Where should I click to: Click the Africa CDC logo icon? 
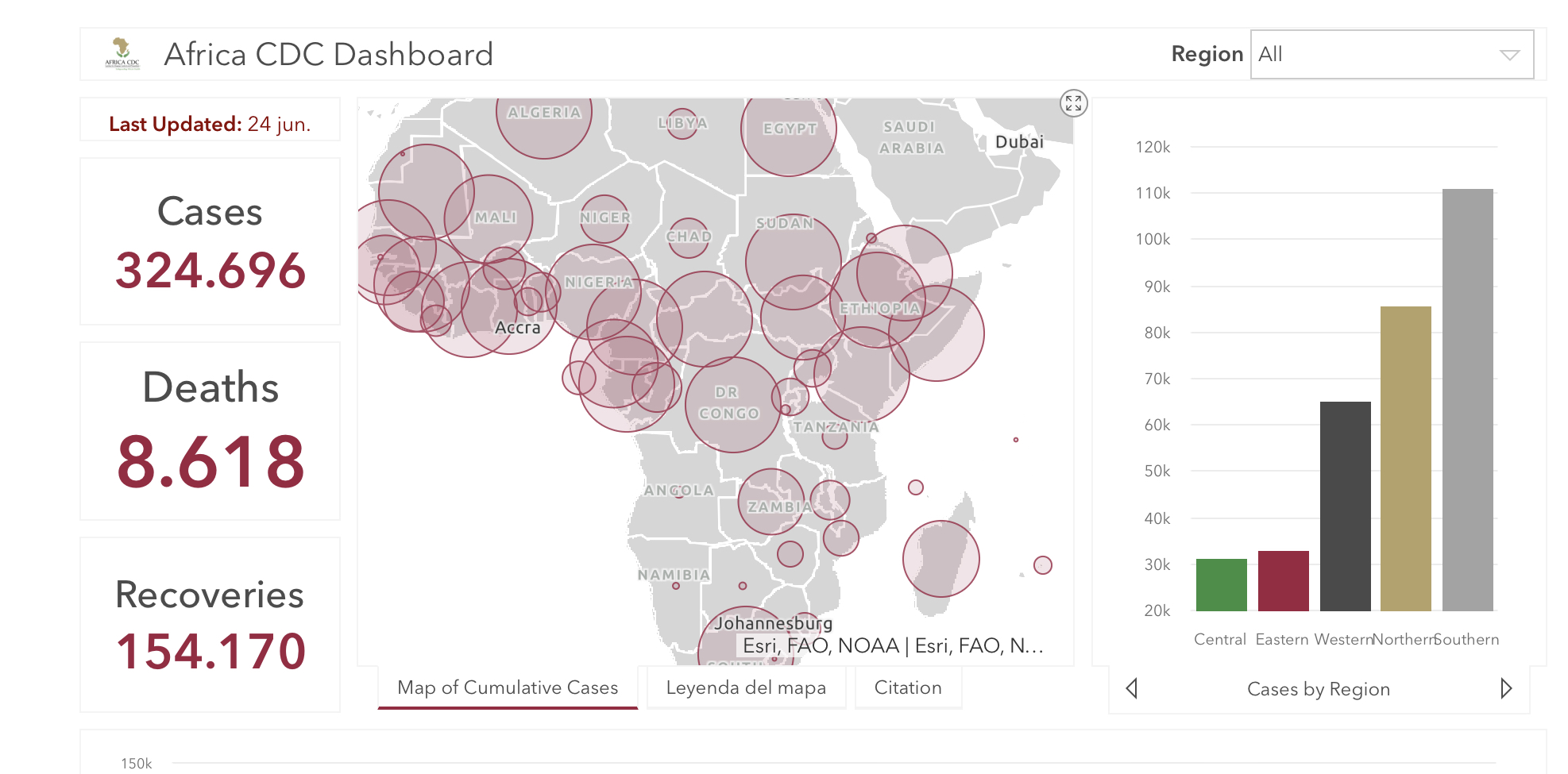[x=122, y=54]
